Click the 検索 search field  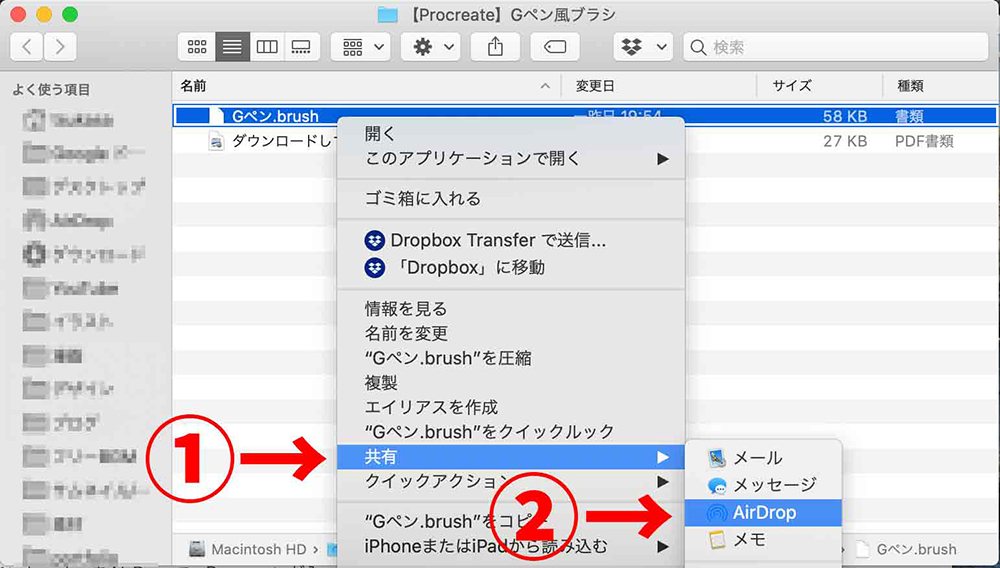click(x=835, y=47)
